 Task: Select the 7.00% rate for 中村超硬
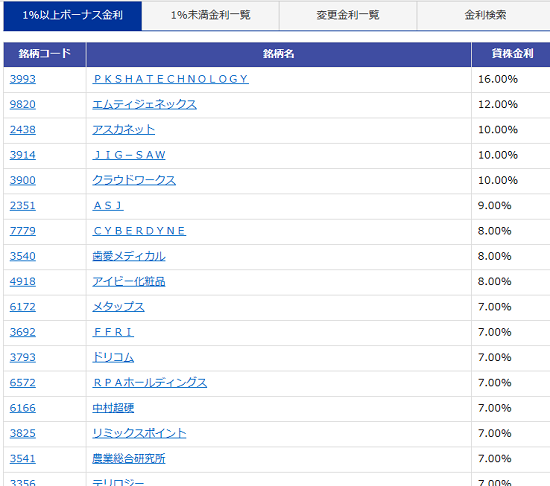point(495,408)
